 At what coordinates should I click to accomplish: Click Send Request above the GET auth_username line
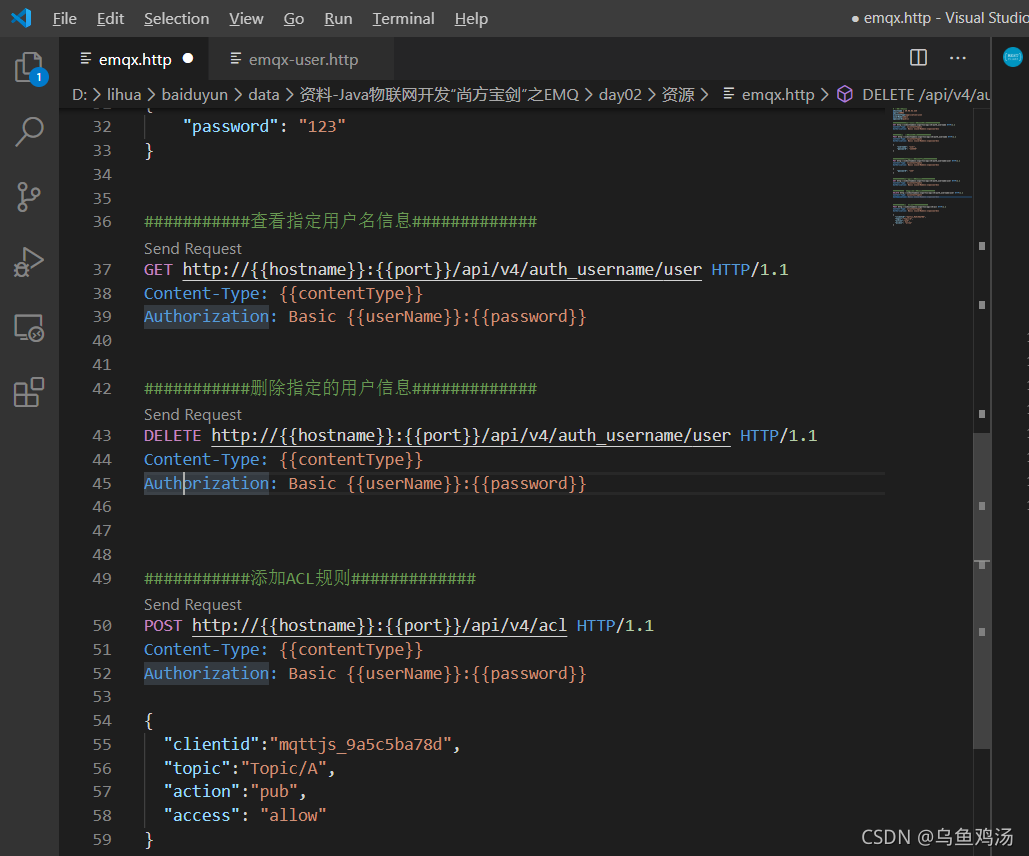tap(192, 248)
